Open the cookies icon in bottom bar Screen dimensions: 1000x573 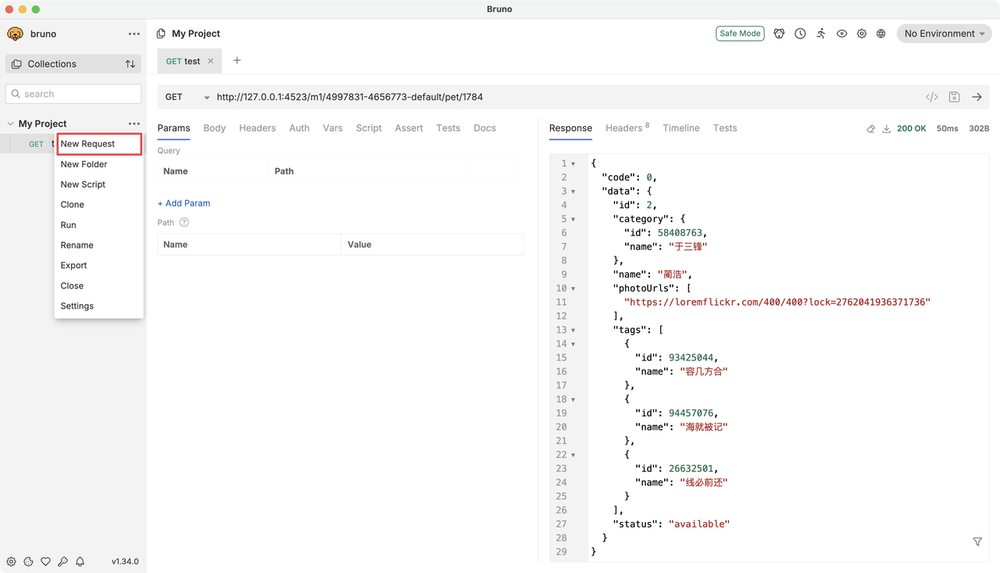point(28,562)
